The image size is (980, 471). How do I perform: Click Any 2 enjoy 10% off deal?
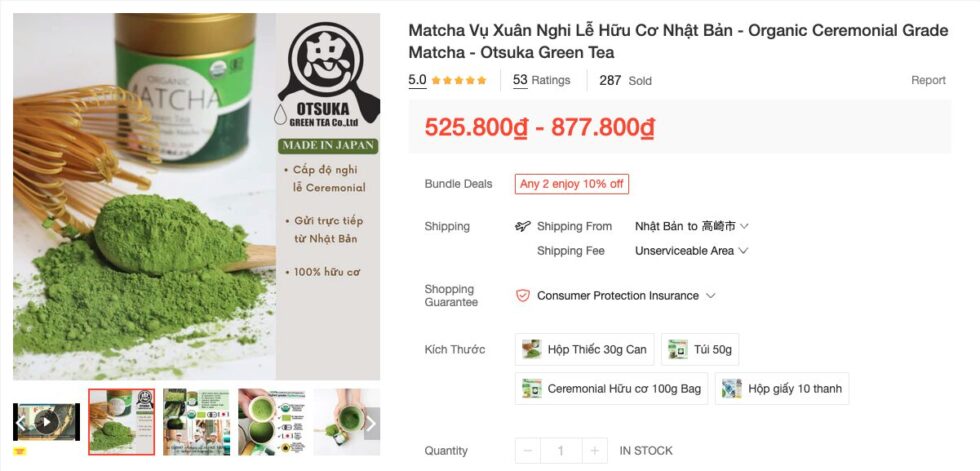coord(572,184)
